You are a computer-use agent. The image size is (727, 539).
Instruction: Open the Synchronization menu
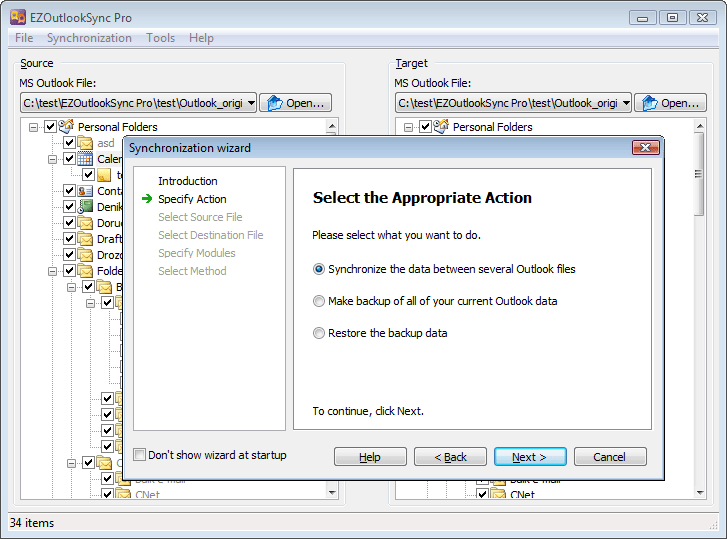pos(89,38)
